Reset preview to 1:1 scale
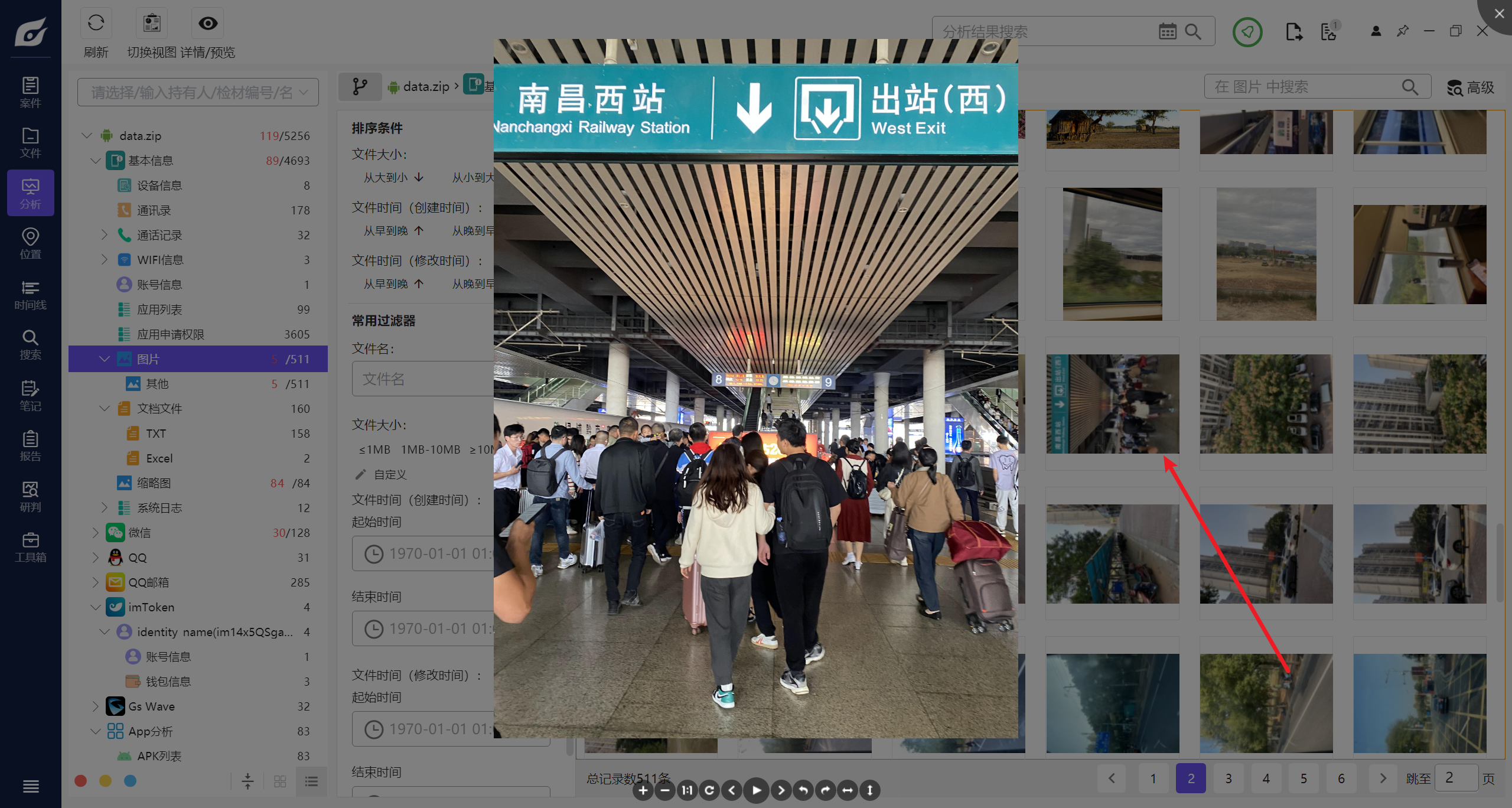The image size is (1512, 808). pos(687,790)
